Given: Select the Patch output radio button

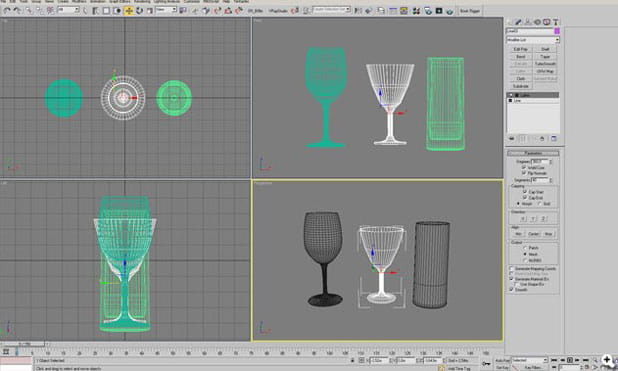Looking at the screenshot, I should click(525, 248).
